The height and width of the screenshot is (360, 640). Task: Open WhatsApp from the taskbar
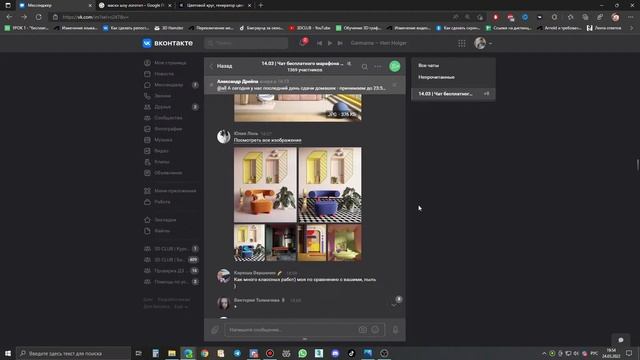tap(302, 353)
